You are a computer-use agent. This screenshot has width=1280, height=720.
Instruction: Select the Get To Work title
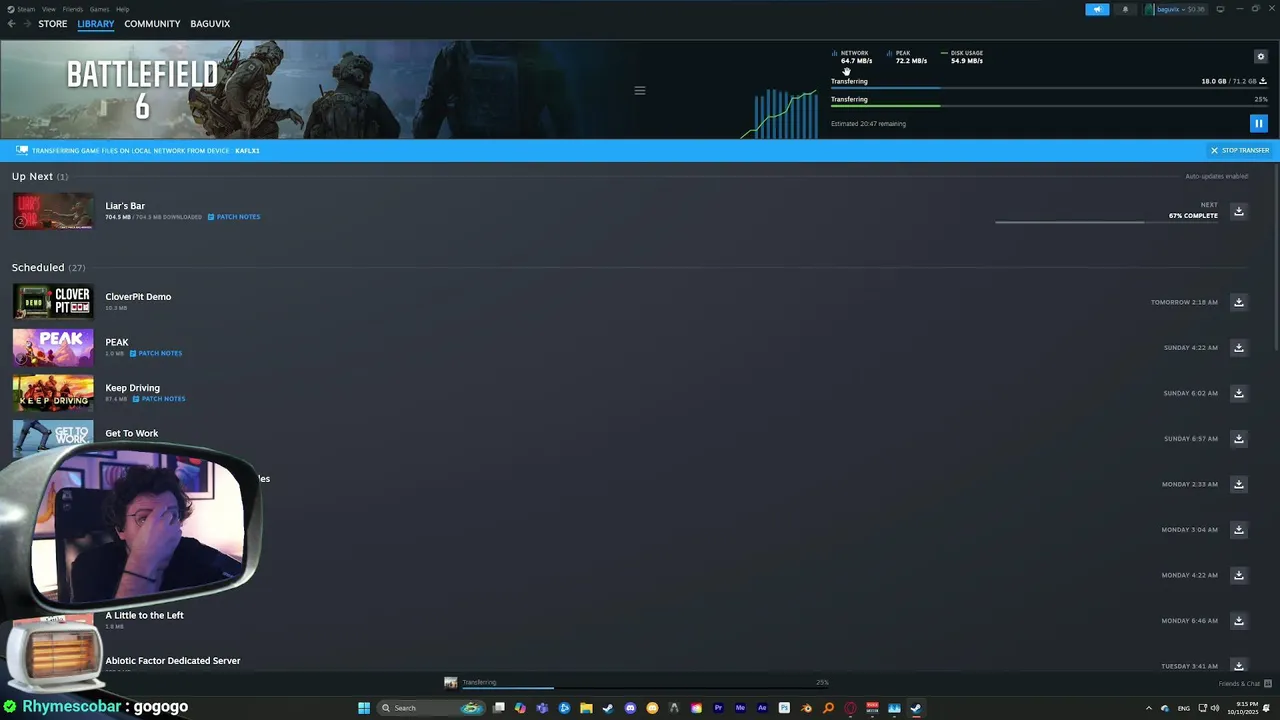pyautogui.click(x=132, y=433)
